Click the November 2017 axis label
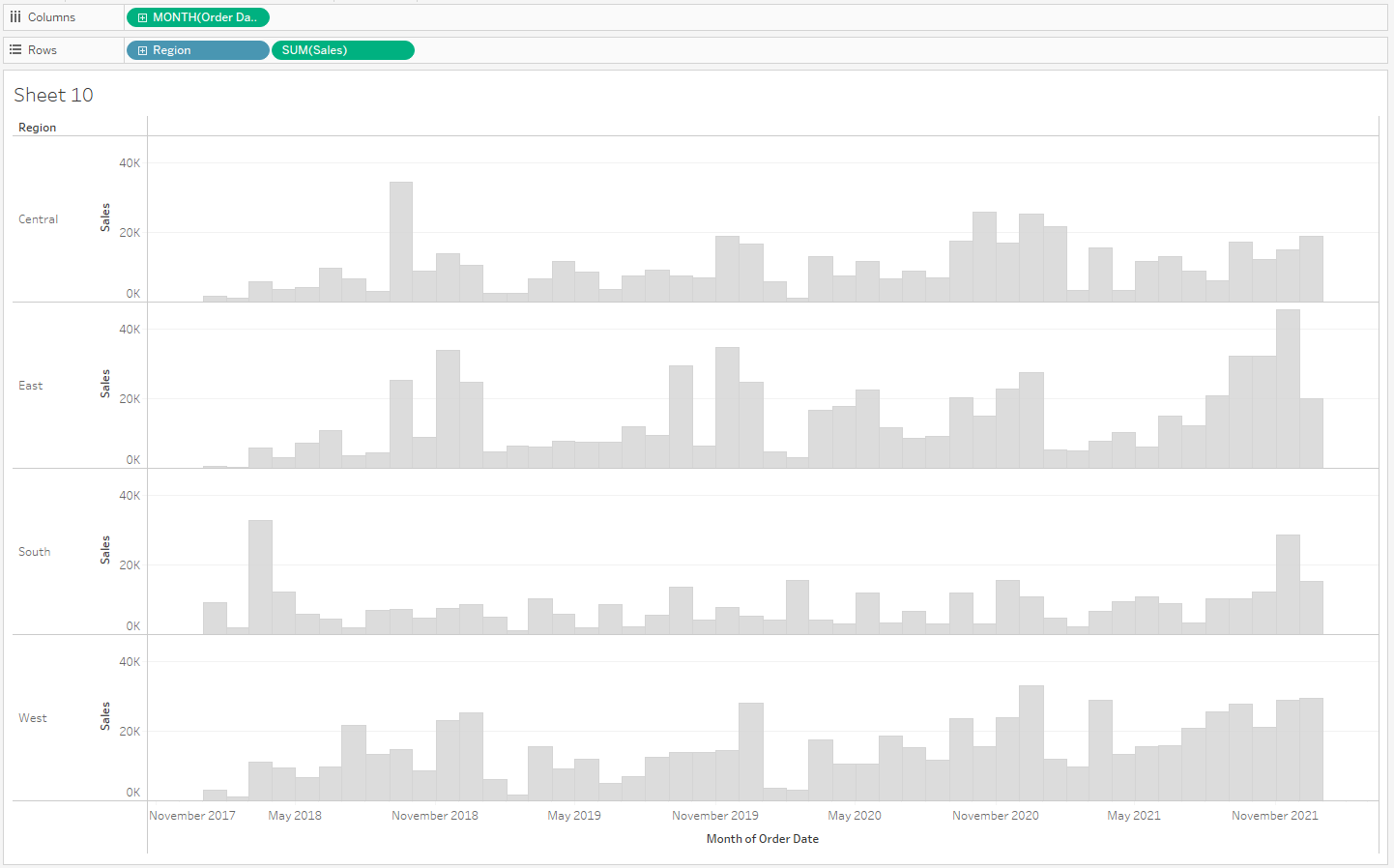1394x868 pixels. pyautogui.click(x=192, y=816)
